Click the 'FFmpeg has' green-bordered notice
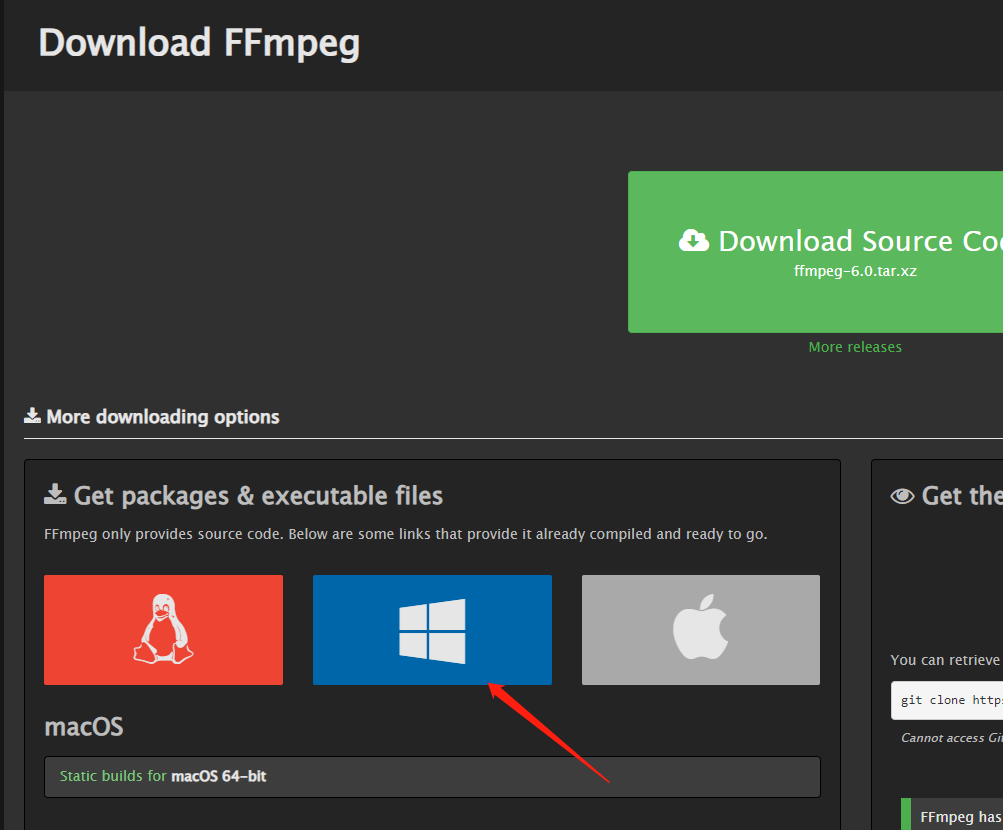1003x830 pixels. 952,814
